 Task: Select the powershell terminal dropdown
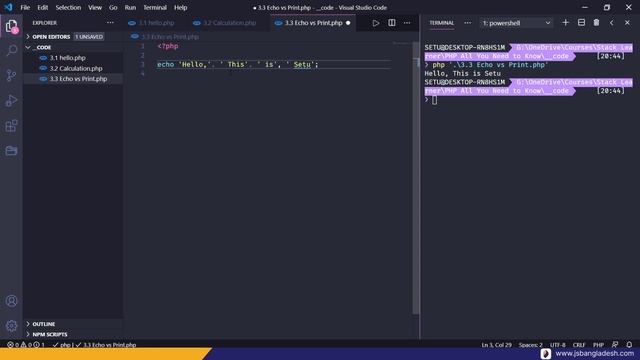pyautogui.click(x=516, y=23)
